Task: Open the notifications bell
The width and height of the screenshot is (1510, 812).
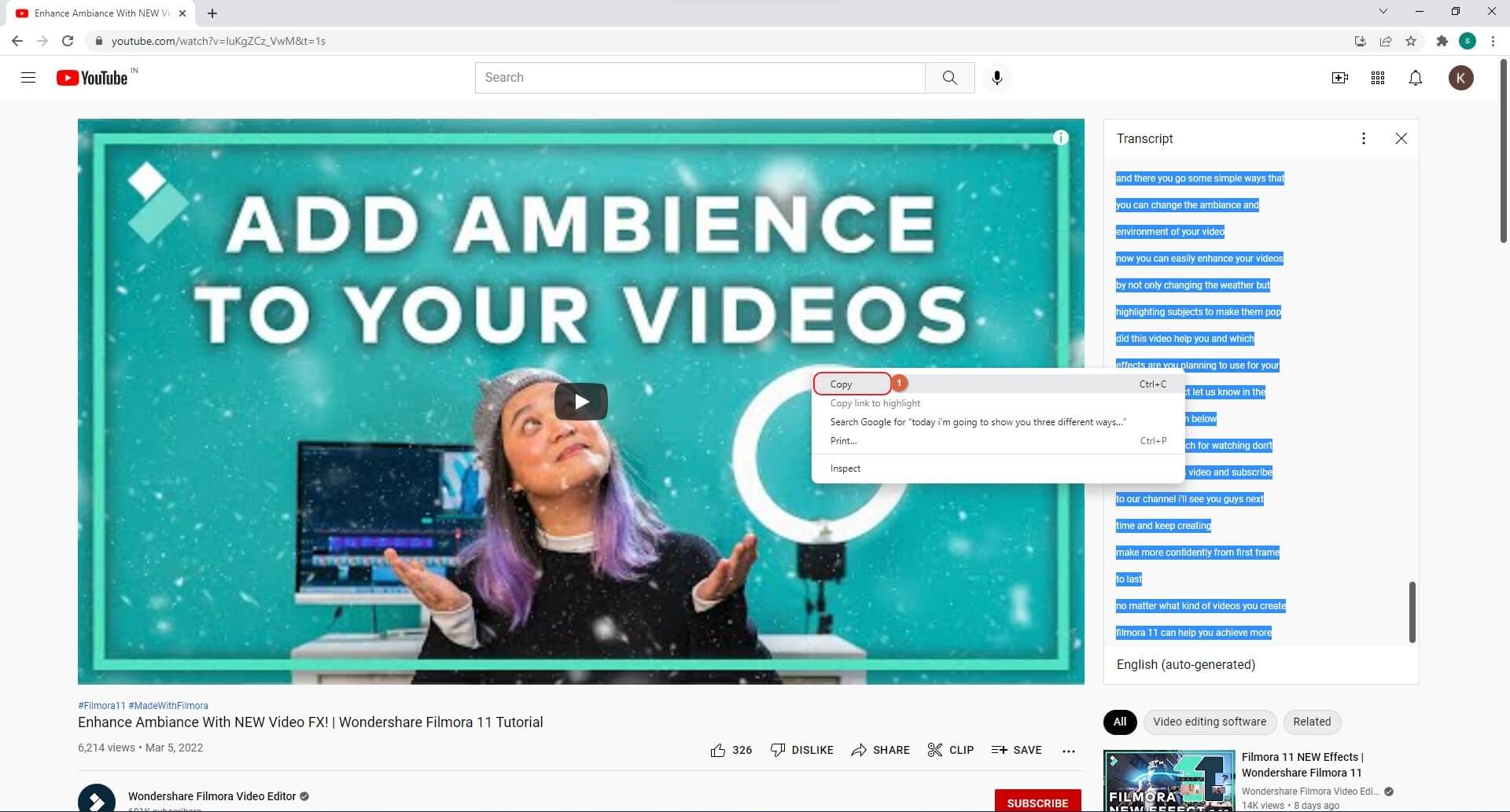Action: 1415,78
